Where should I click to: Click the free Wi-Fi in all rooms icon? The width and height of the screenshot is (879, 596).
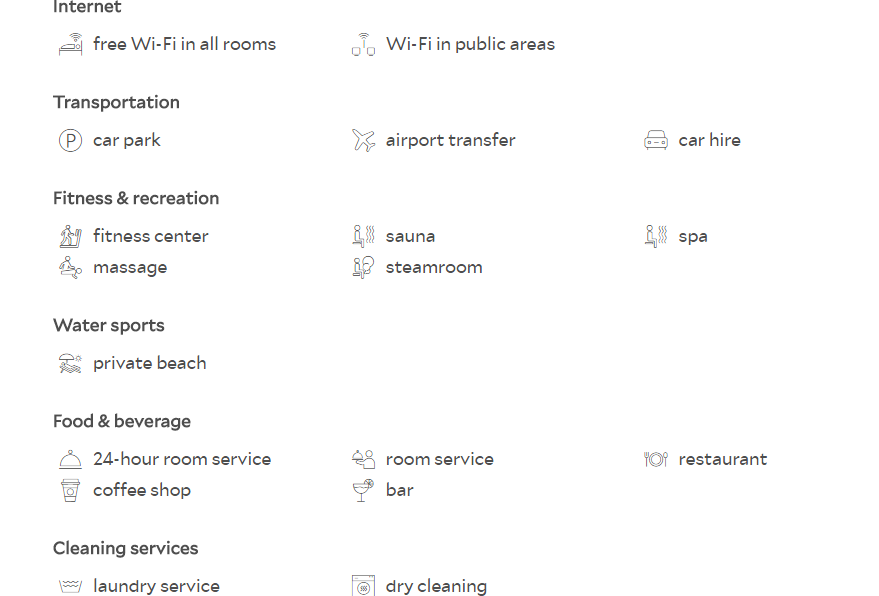(x=71, y=44)
